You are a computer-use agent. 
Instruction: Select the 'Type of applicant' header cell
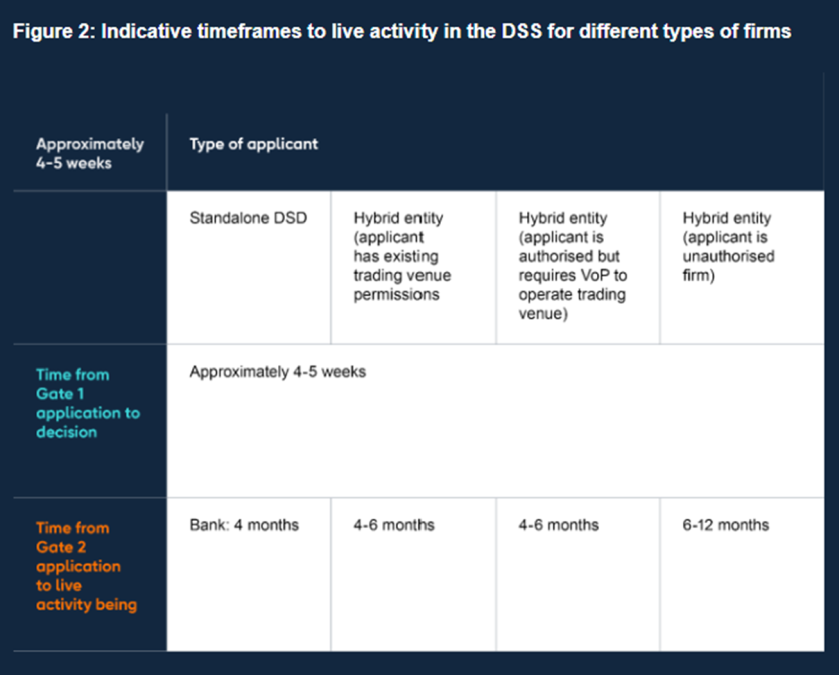tap(253, 143)
